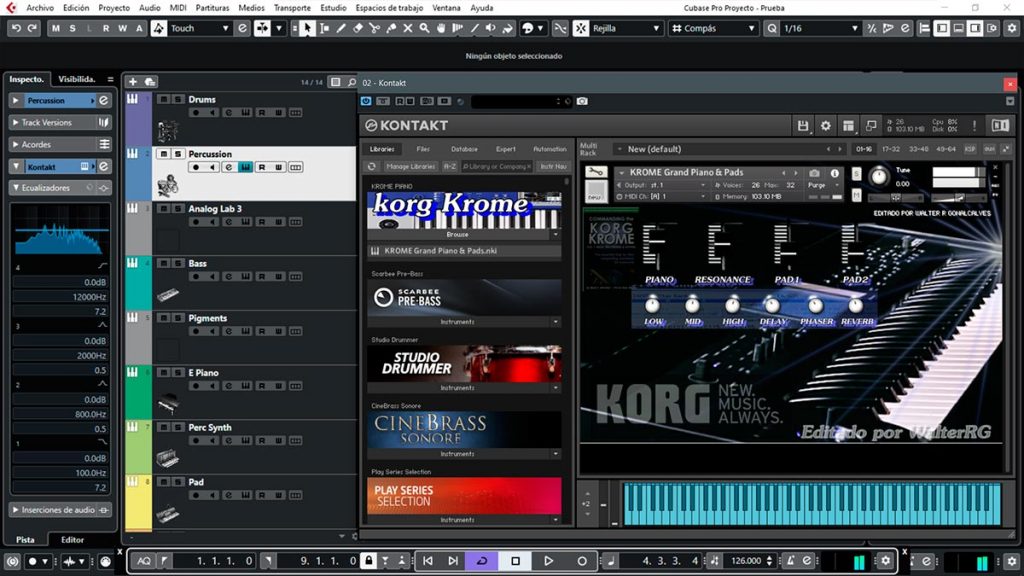Click the 126.000 tempo field
Image resolution: width=1024 pixels, height=576 pixels.
coord(746,560)
